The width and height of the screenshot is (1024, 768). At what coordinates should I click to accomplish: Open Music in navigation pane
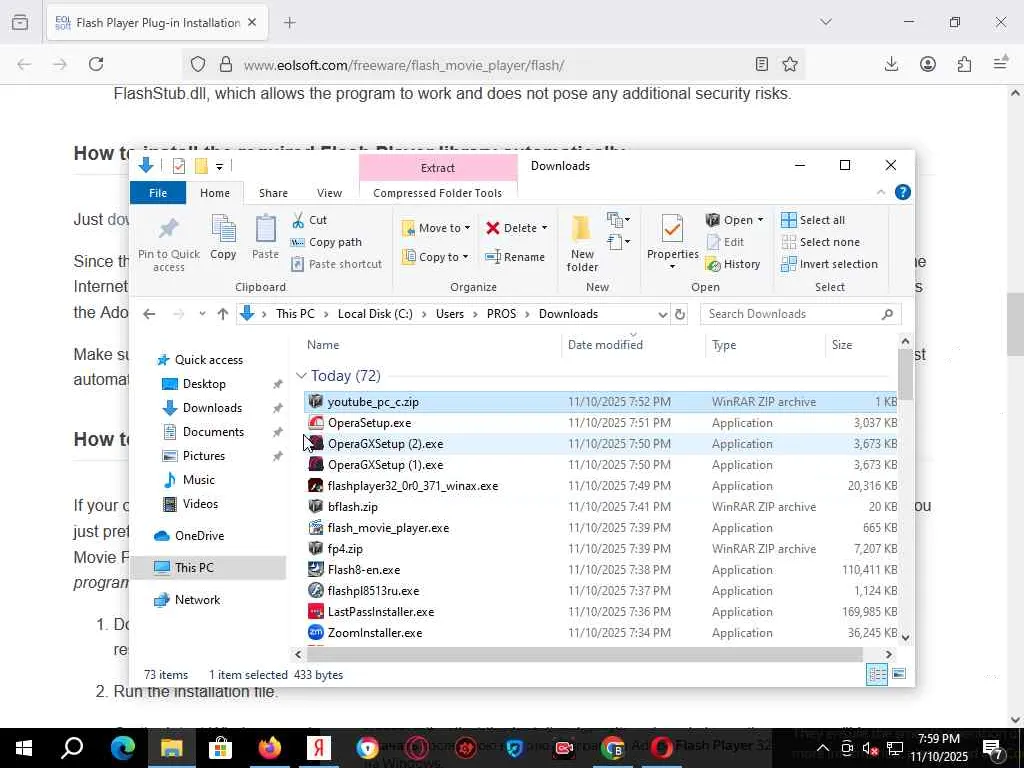click(x=199, y=480)
